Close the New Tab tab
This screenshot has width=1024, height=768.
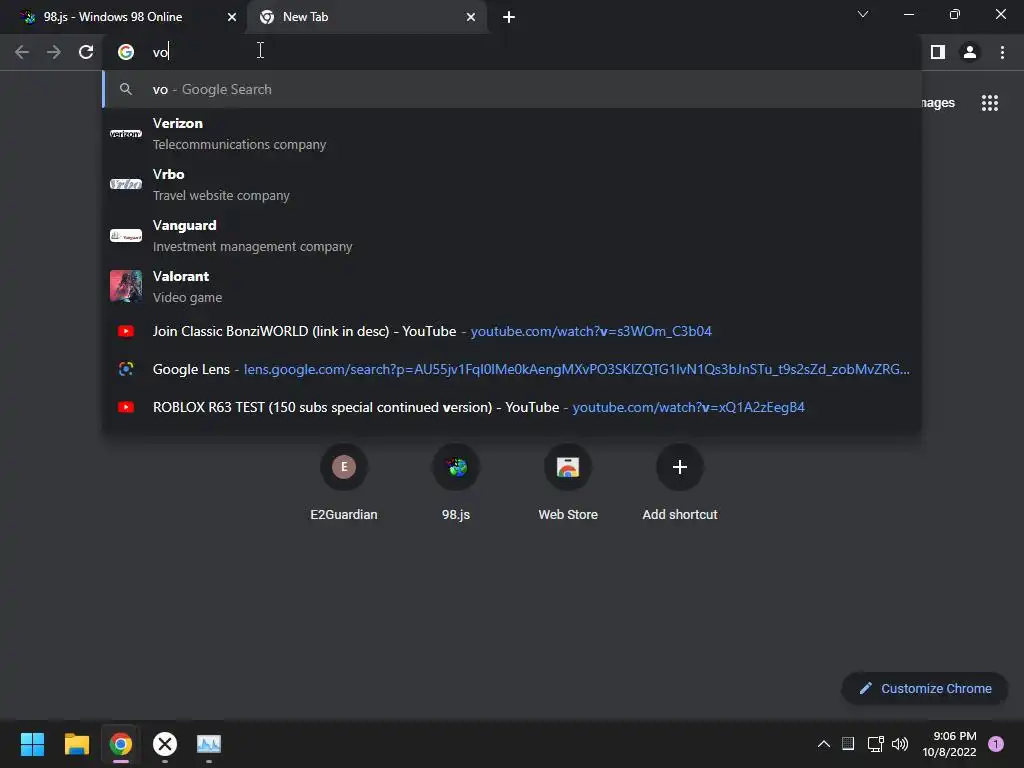(x=471, y=17)
